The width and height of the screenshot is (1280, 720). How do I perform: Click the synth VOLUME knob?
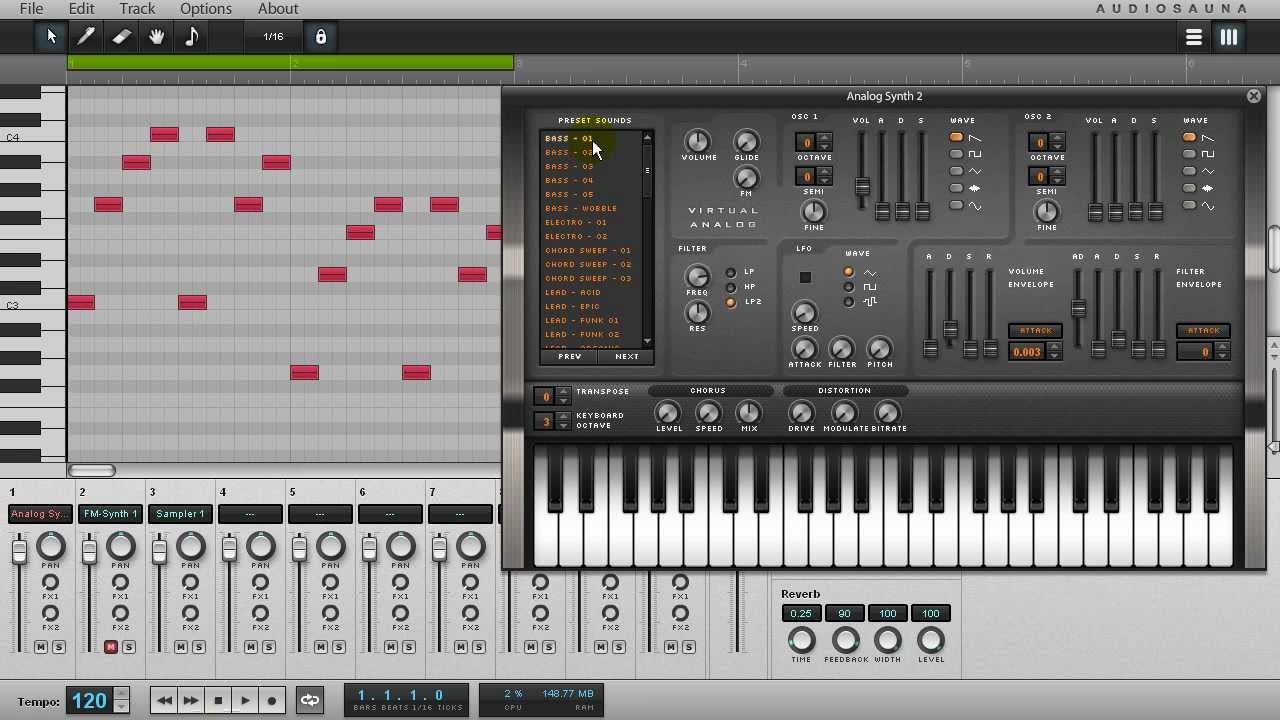tap(698, 141)
